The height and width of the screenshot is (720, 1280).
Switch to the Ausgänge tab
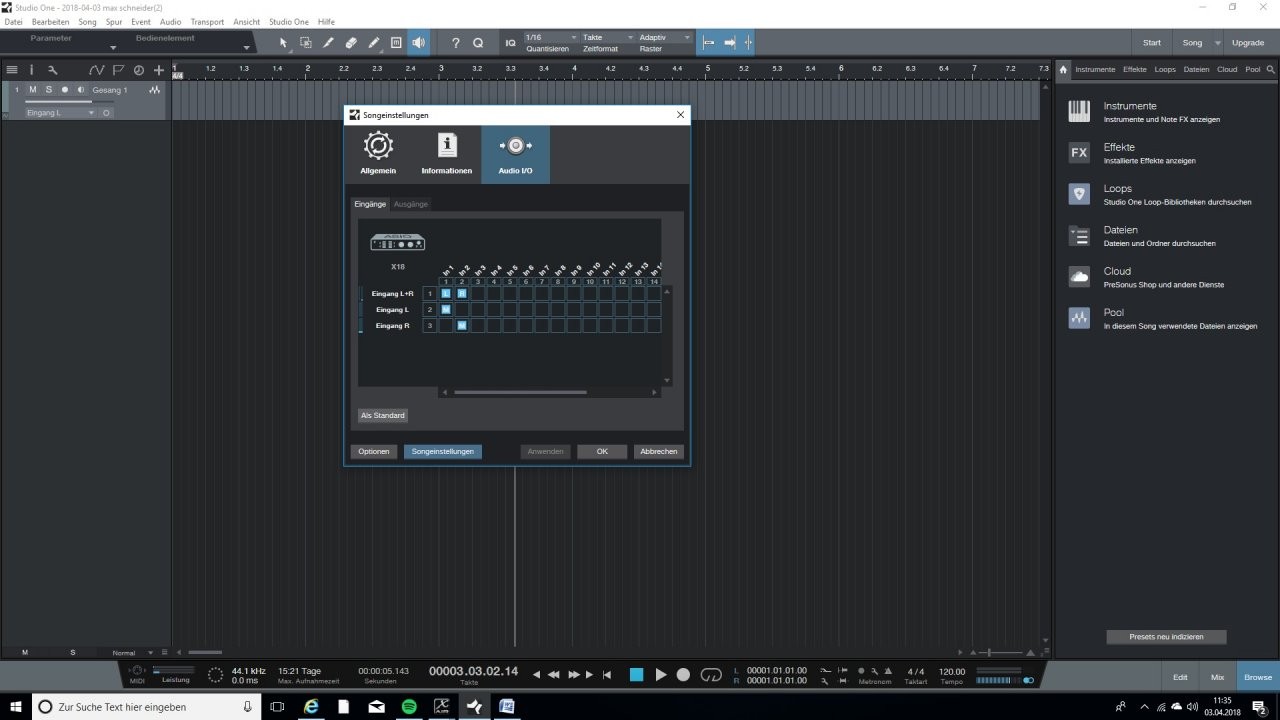coord(411,204)
